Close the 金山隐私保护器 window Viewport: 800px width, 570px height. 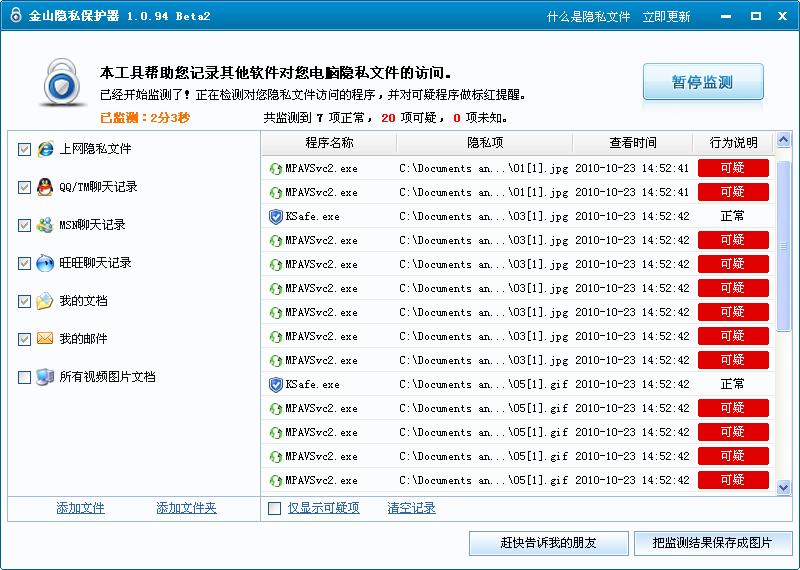tap(782, 16)
